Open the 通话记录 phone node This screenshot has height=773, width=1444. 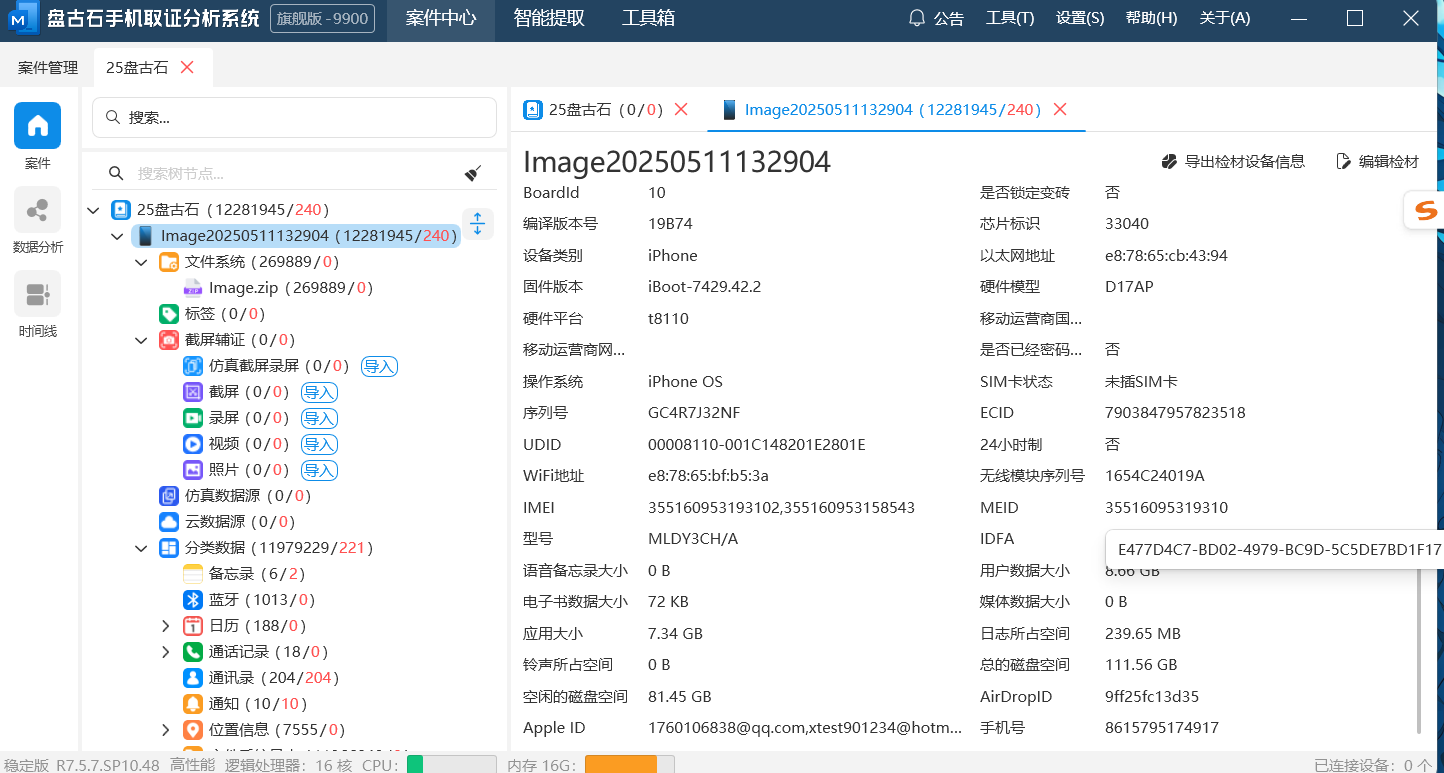tap(256, 652)
